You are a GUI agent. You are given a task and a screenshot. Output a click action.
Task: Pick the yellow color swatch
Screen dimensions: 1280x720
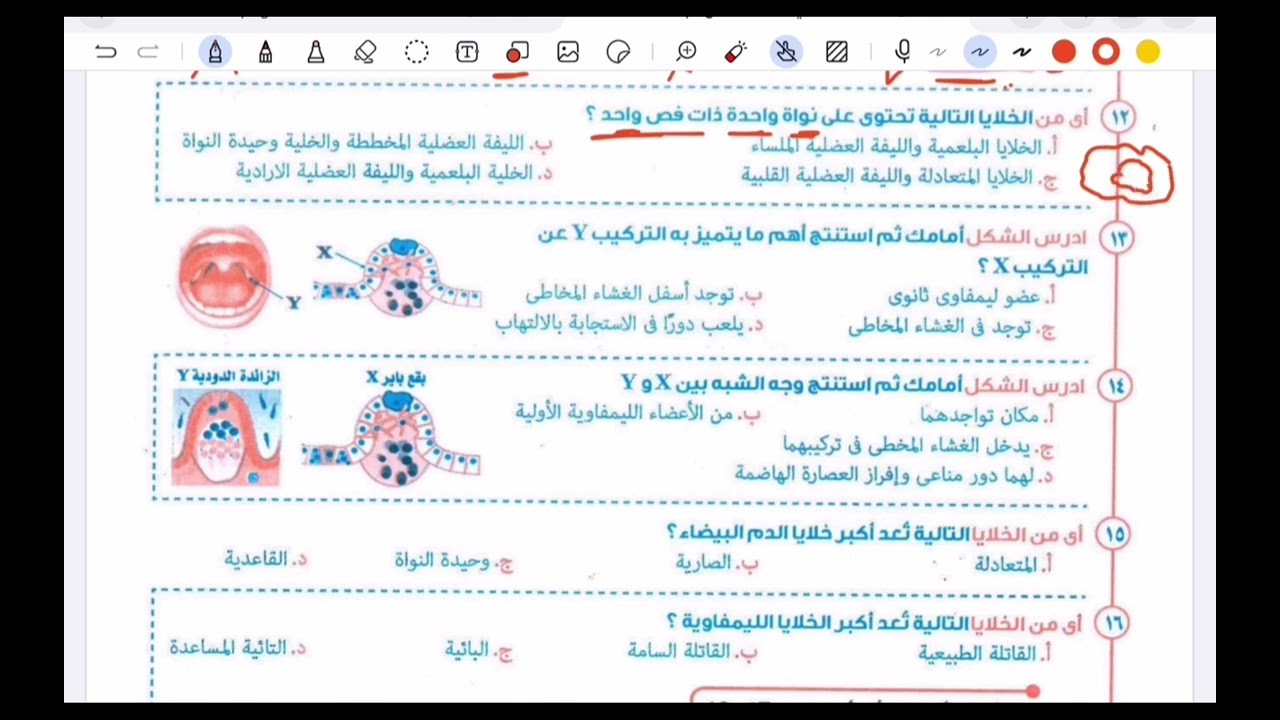pyautogui.click(x=1148, y=52)
